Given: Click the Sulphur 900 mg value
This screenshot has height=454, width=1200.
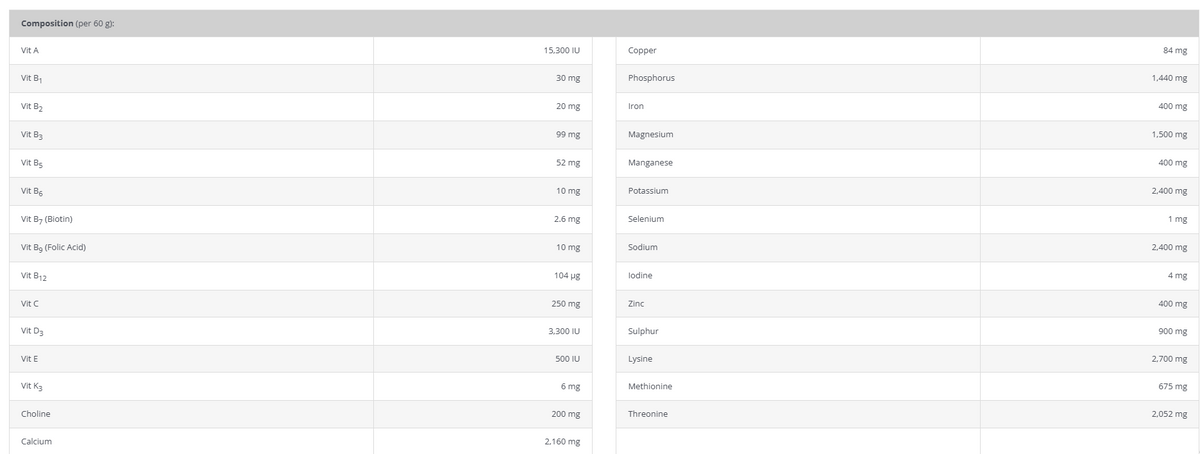Looking at the screenshot, I should 1173,330.
